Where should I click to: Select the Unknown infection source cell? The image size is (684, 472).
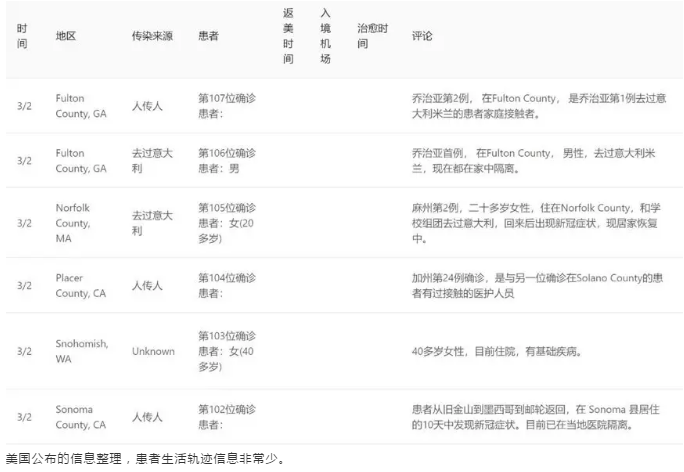tap(153, 351)
